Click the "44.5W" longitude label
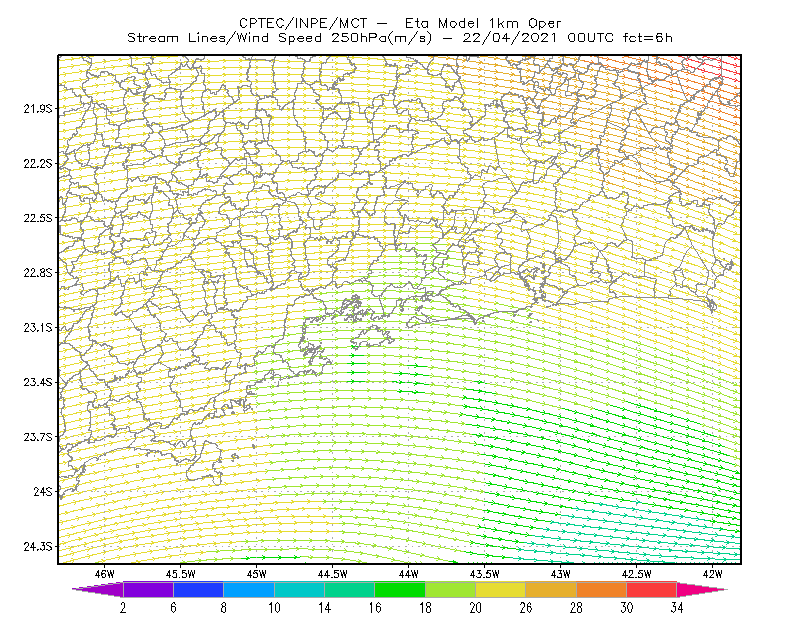This screenshot has height=618, width=800. click(333, 574)
